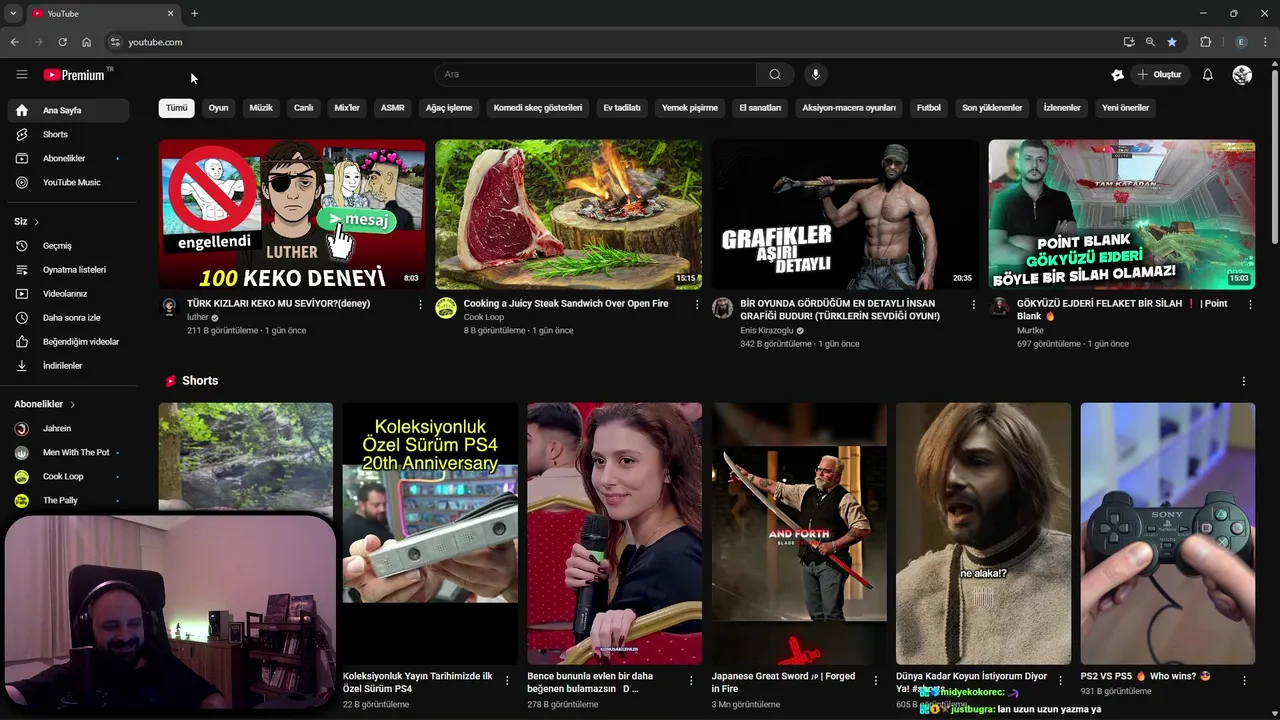Reload the page in Chrome
The image size is (1280, 720).
(x=62, y=42)
